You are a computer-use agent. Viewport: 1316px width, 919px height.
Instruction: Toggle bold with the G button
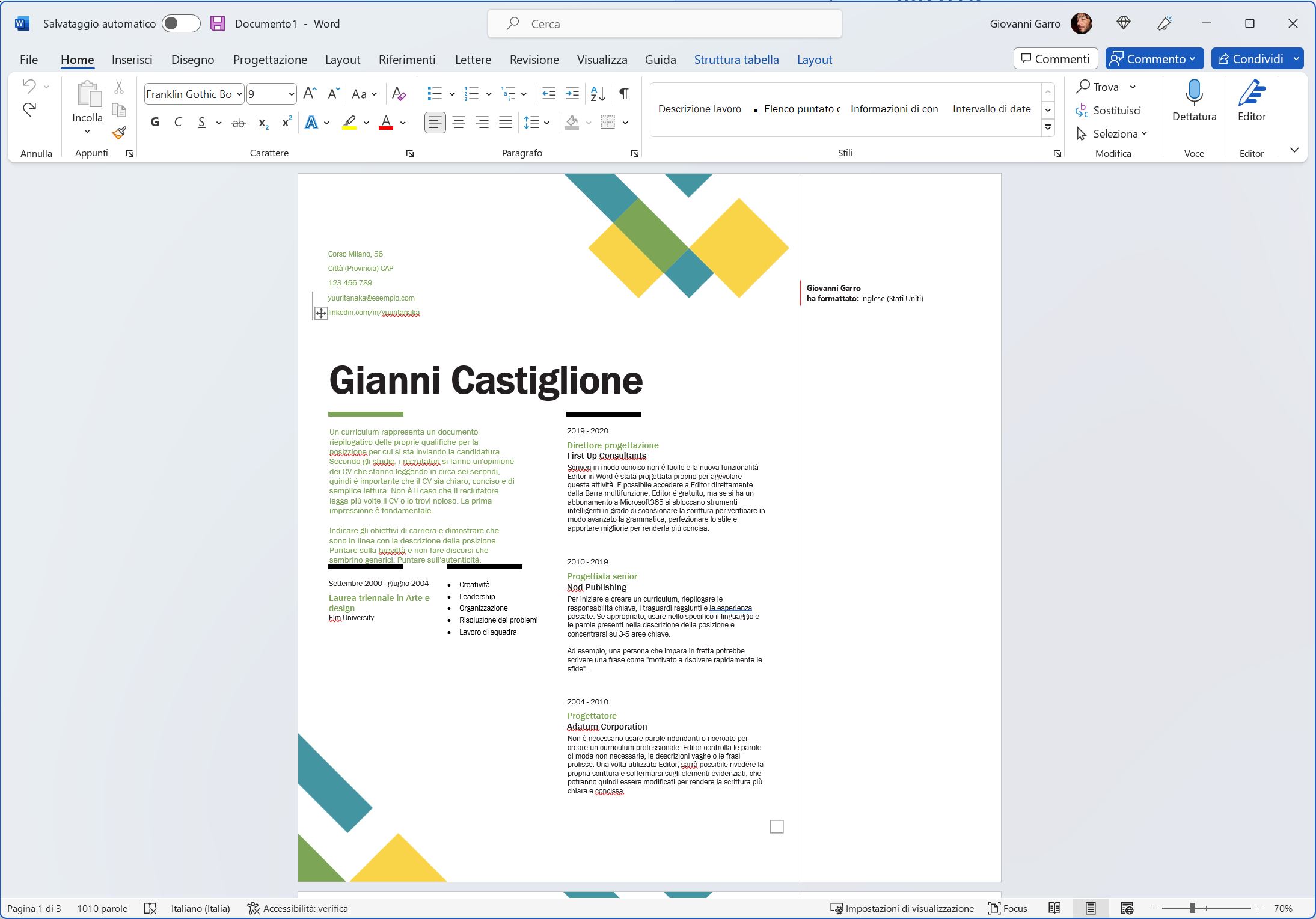pos(155,123)
